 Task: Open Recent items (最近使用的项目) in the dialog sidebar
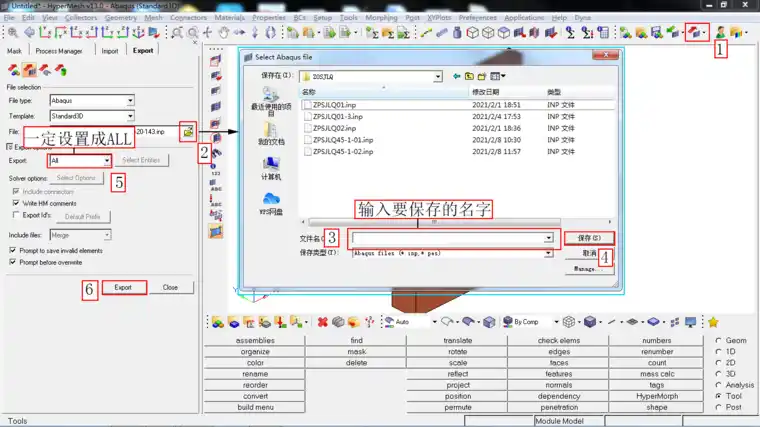(x=271, y=102)
